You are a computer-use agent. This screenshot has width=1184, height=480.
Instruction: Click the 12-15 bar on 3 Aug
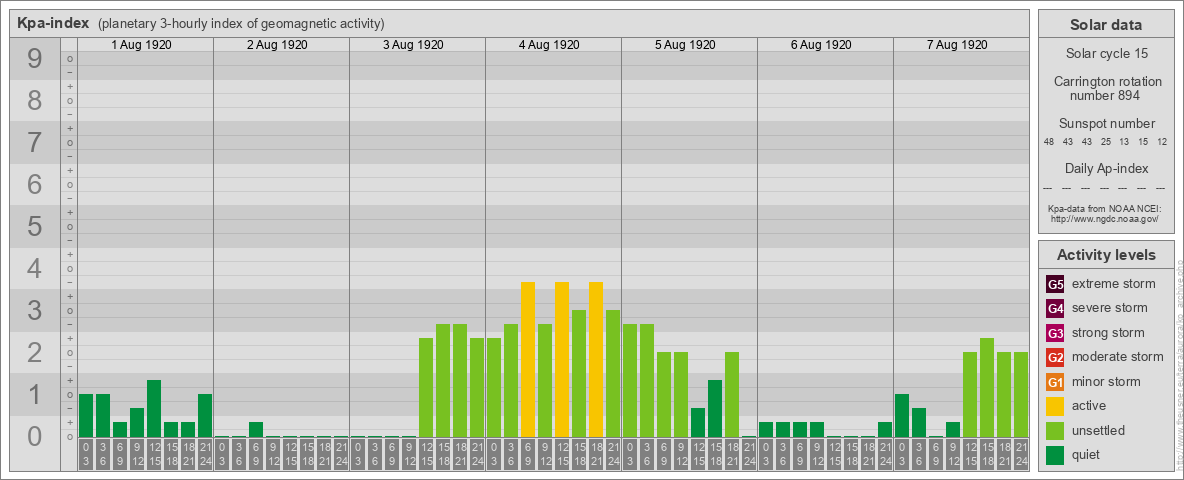click(426, 387)
